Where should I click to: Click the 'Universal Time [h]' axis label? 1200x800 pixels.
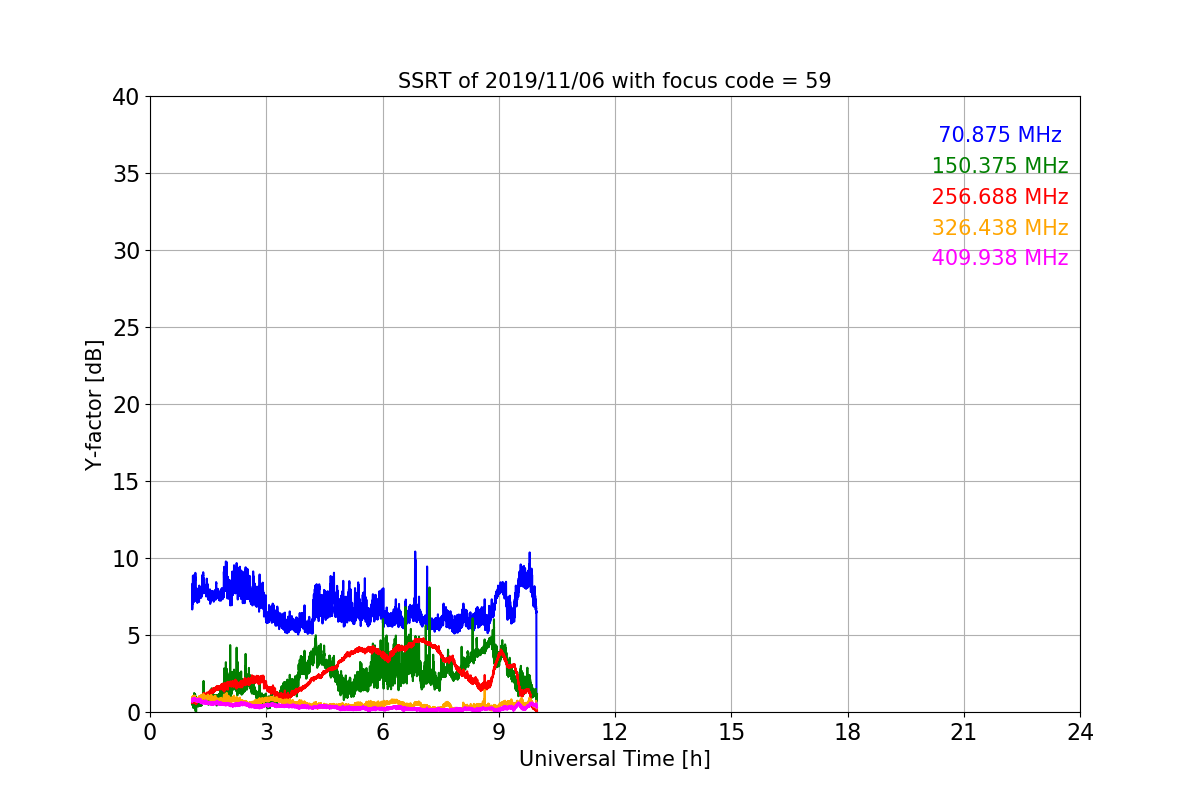tap(614, 759)
